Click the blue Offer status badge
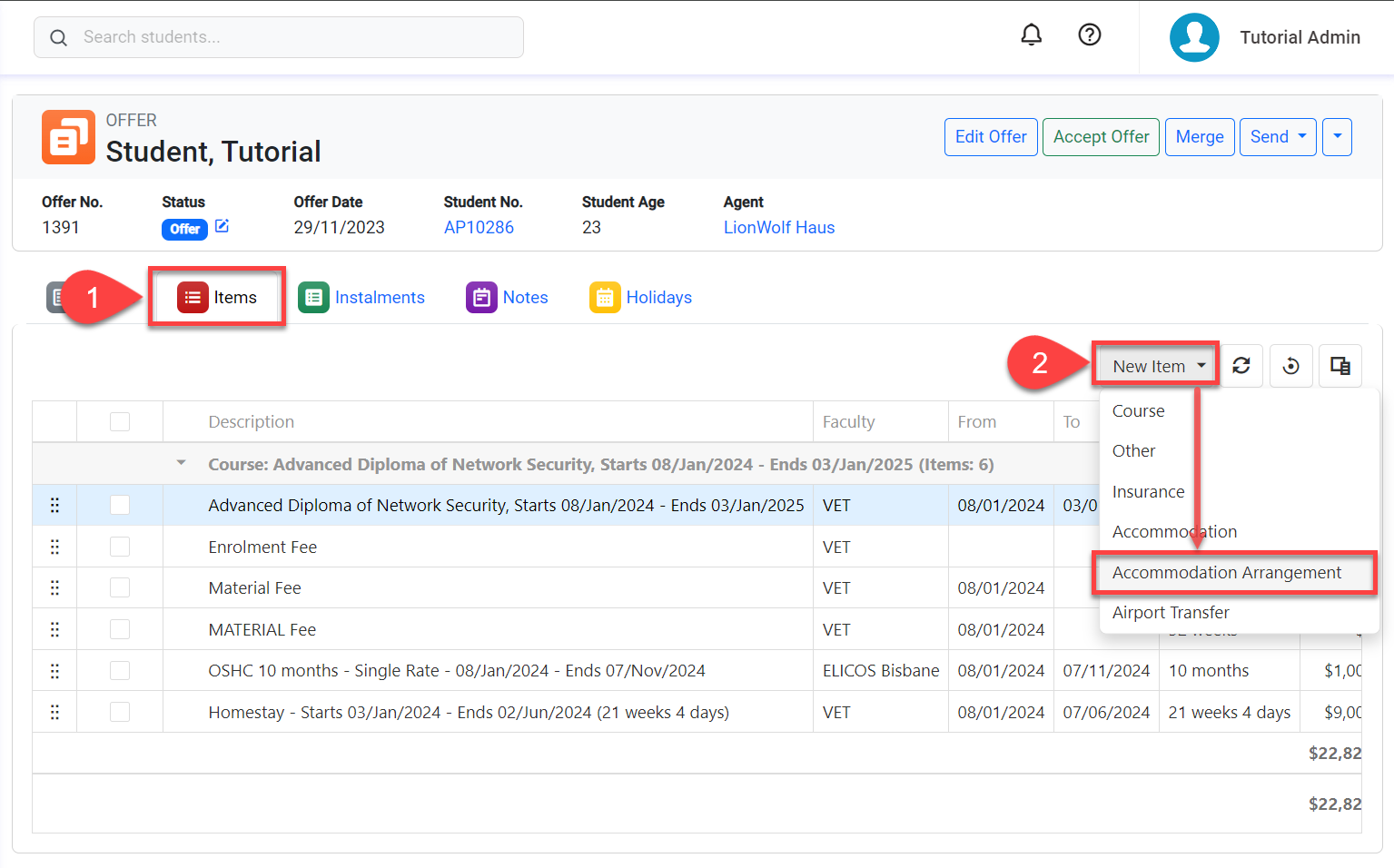Image resolution: width=1394 pixels, height=868 pixels. click(184, 229)
